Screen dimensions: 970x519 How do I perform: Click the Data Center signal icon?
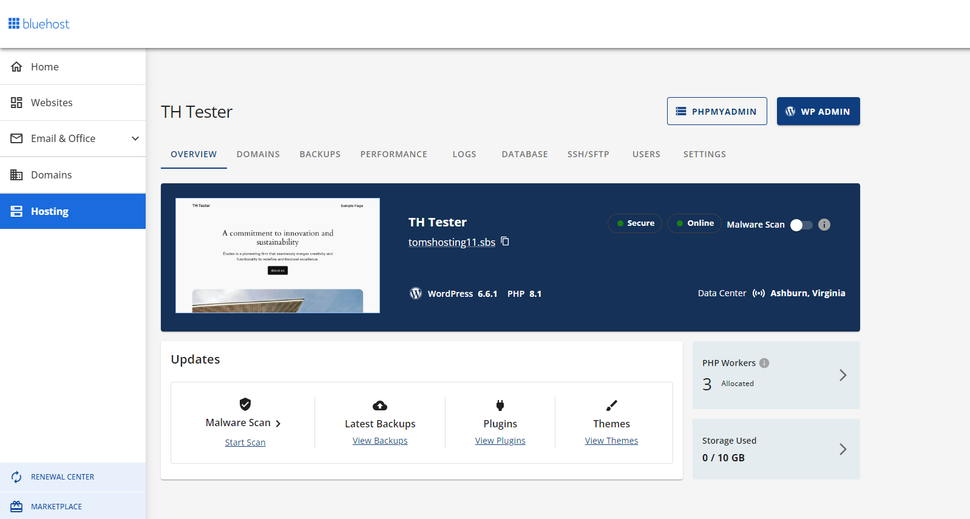point(758,293)
